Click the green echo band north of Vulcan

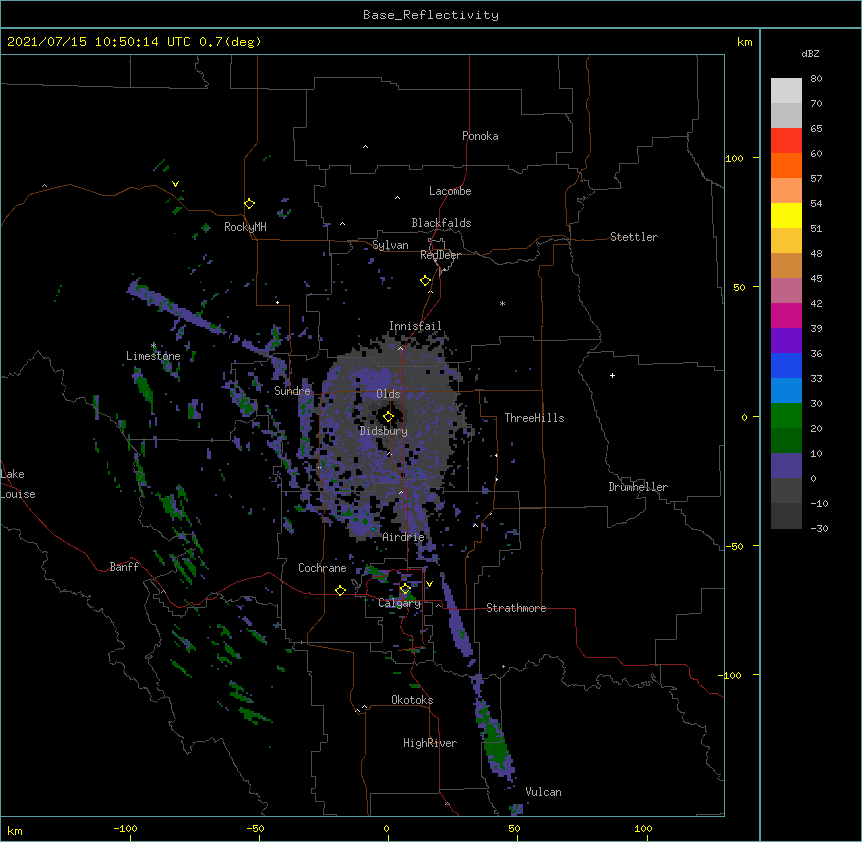[x=495, y=741]
